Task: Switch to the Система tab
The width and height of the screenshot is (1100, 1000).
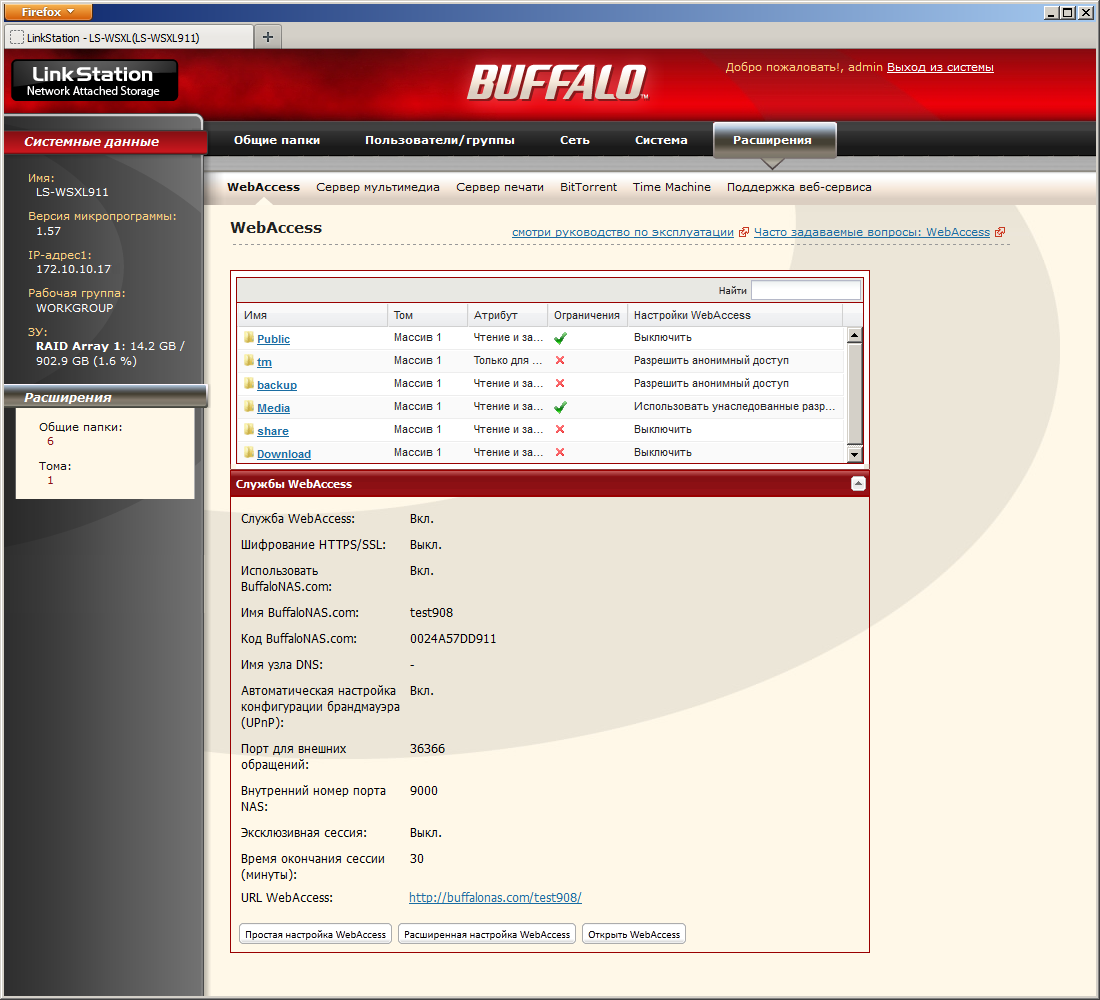Action: 661,140
